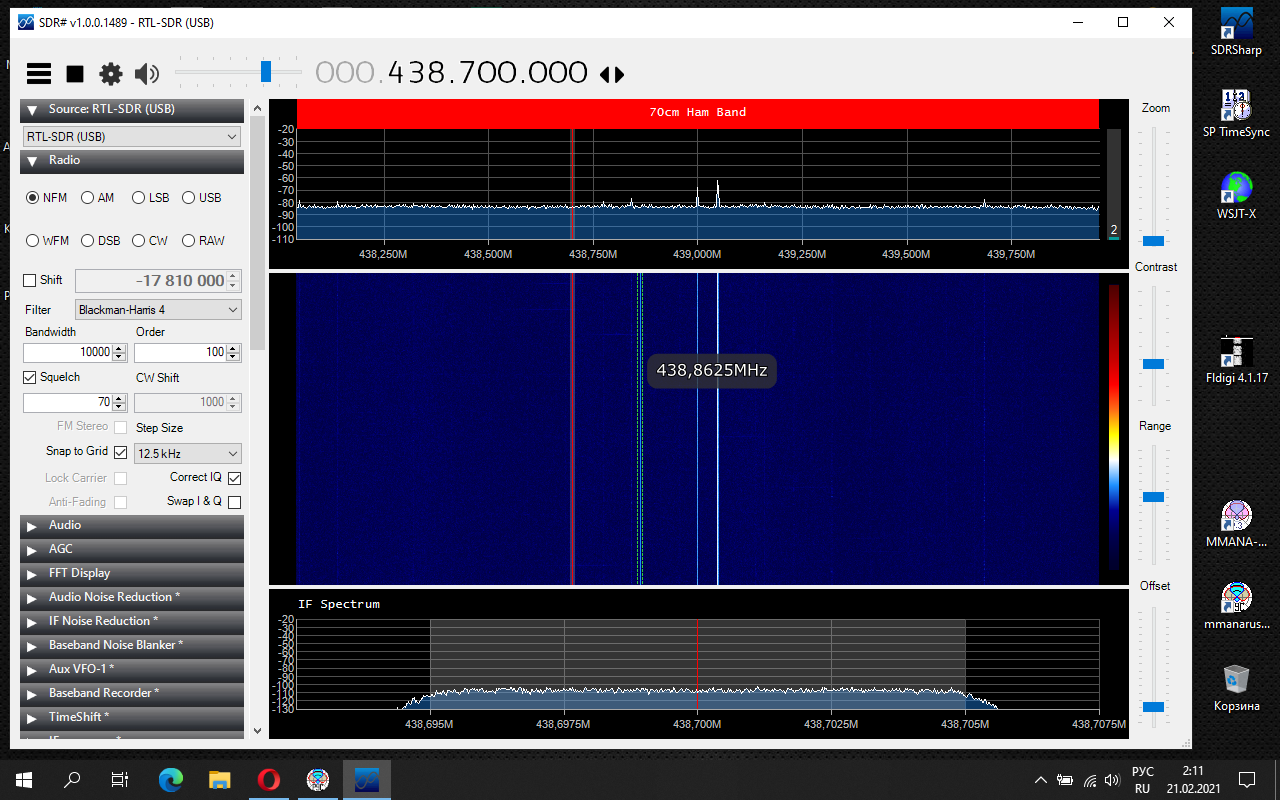Click Opera browser in taskbar
Image resolution: width=1280 pixels, height=800 pixels.
coord(268,779)
